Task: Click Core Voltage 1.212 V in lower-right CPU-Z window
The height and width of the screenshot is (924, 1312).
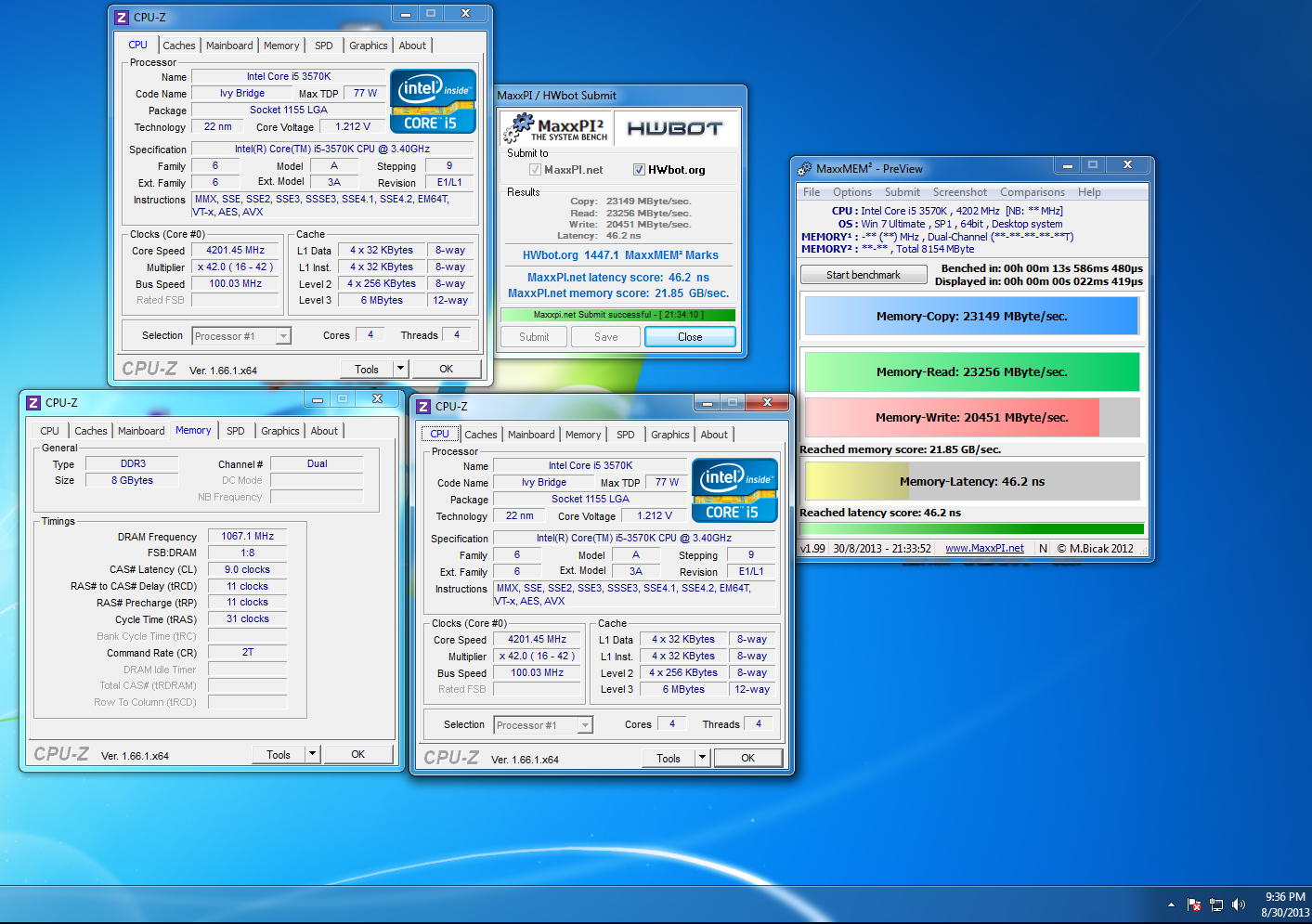Action: click(656, 515)
